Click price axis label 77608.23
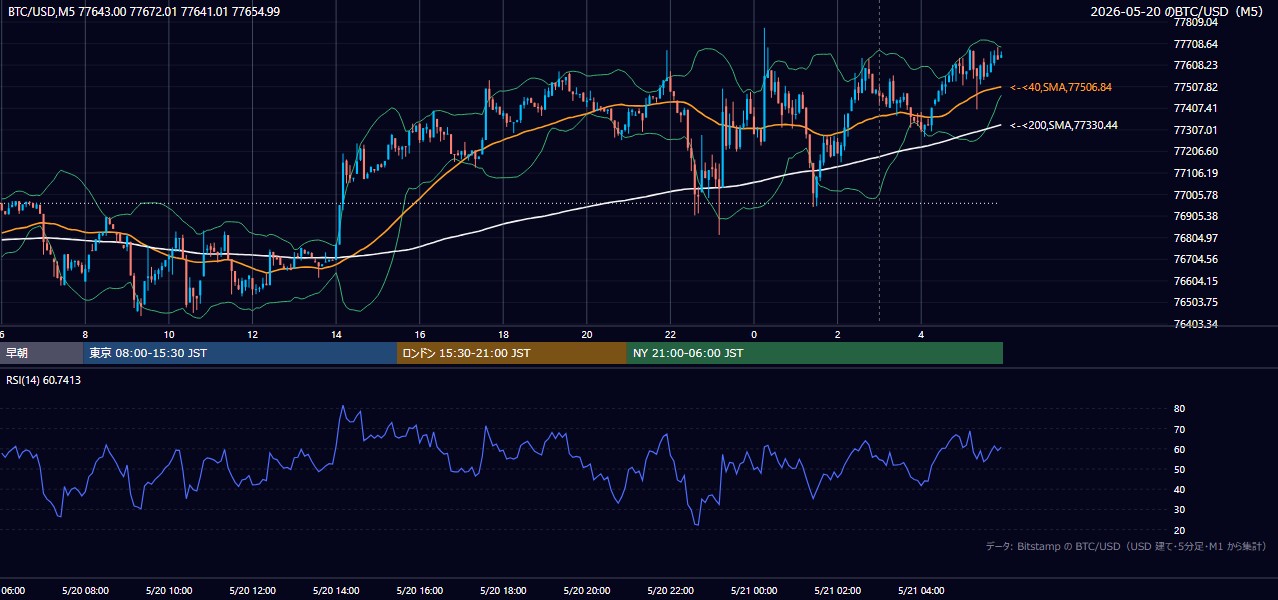The width and height of the screenshot is (1278, 600). point(1197,65)
